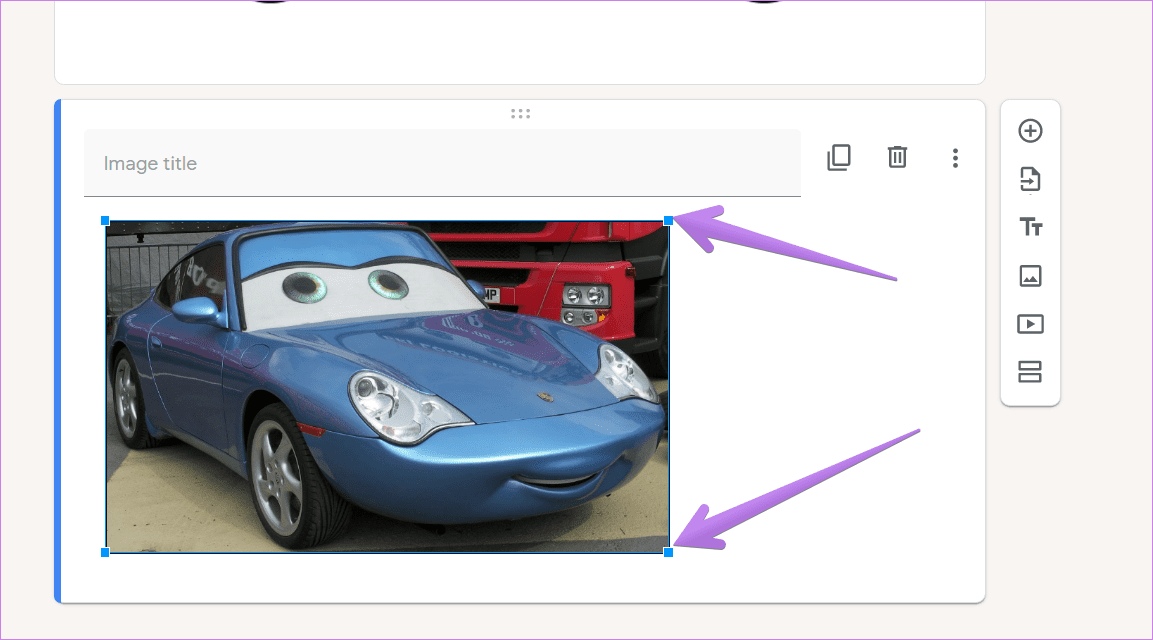Click the Image title input field
1153x640 pixels.
click(x=442, y=163)
